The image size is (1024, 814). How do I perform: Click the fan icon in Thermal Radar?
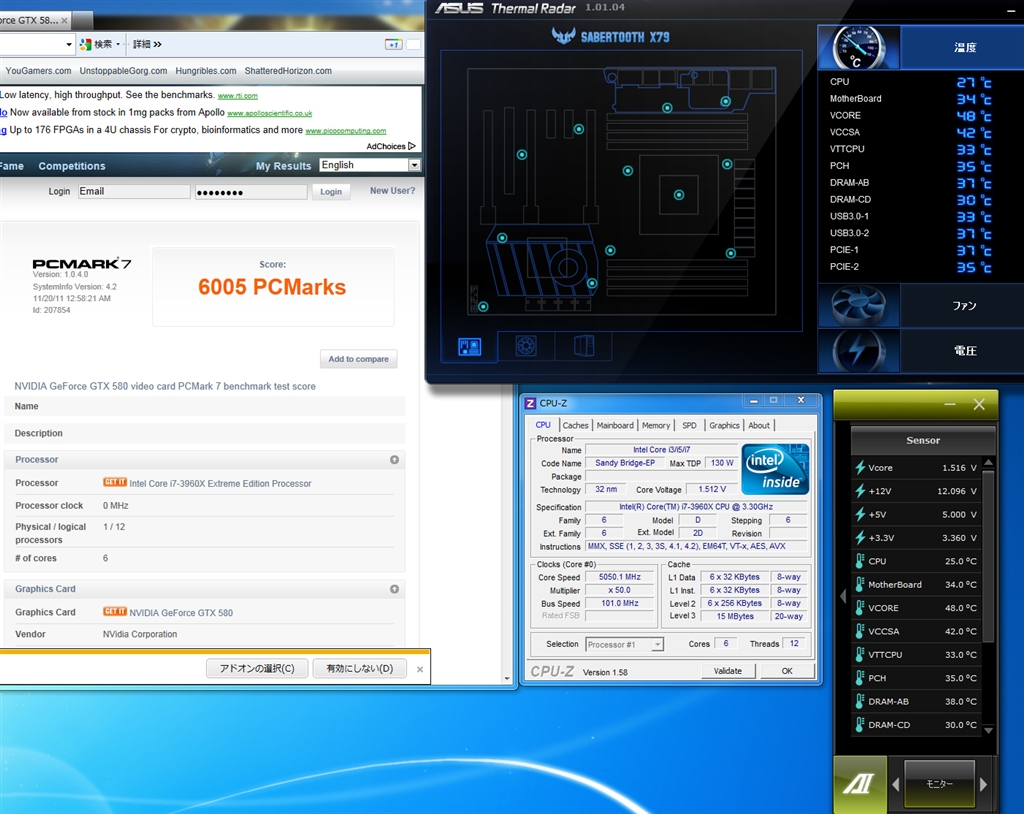[858, 306]
